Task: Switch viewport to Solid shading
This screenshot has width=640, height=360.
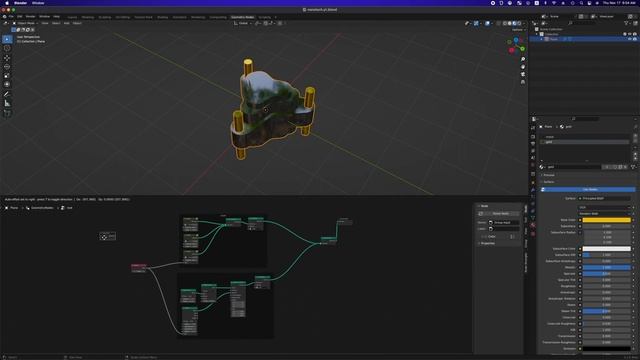Action: click(509, 23)
